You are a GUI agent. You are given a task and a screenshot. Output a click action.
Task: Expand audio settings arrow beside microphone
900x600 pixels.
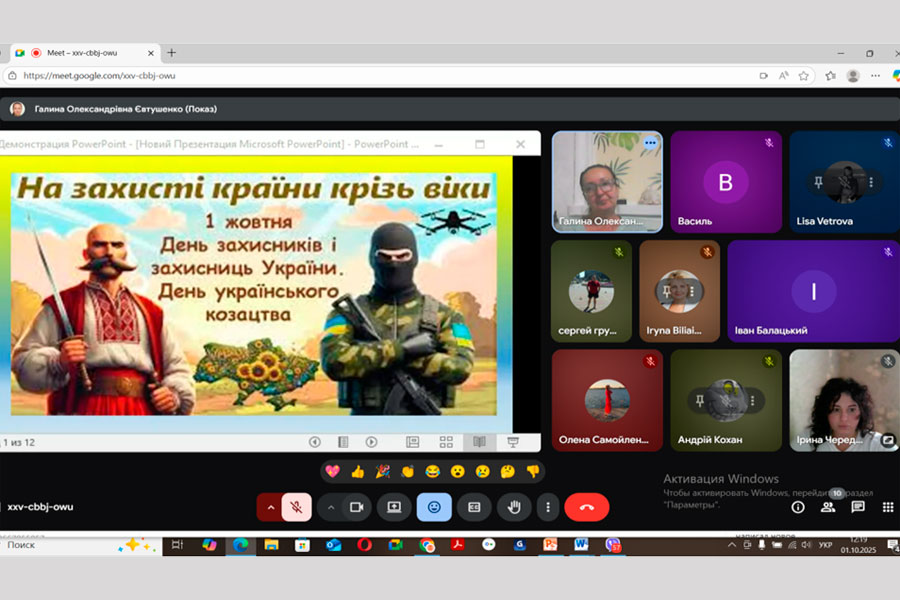pos(269,507)
